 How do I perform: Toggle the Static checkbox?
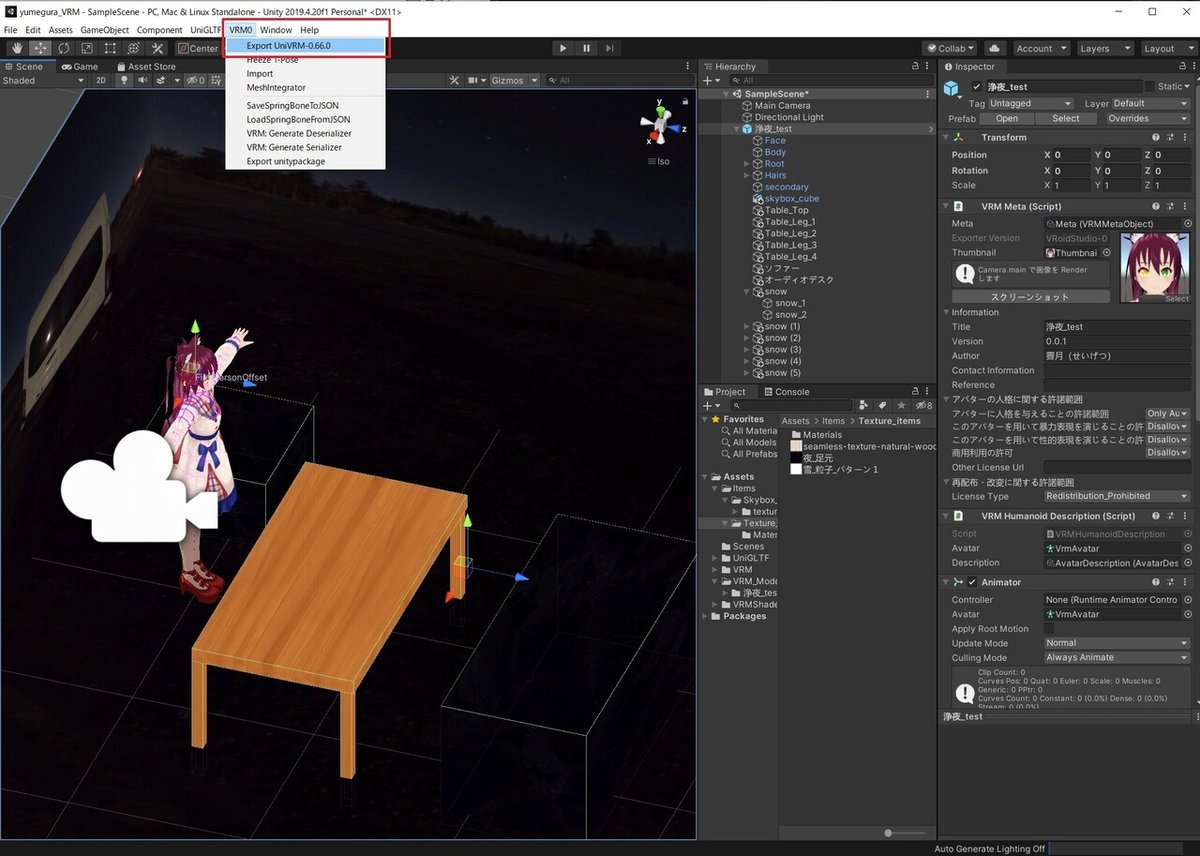click(1150, 87)
